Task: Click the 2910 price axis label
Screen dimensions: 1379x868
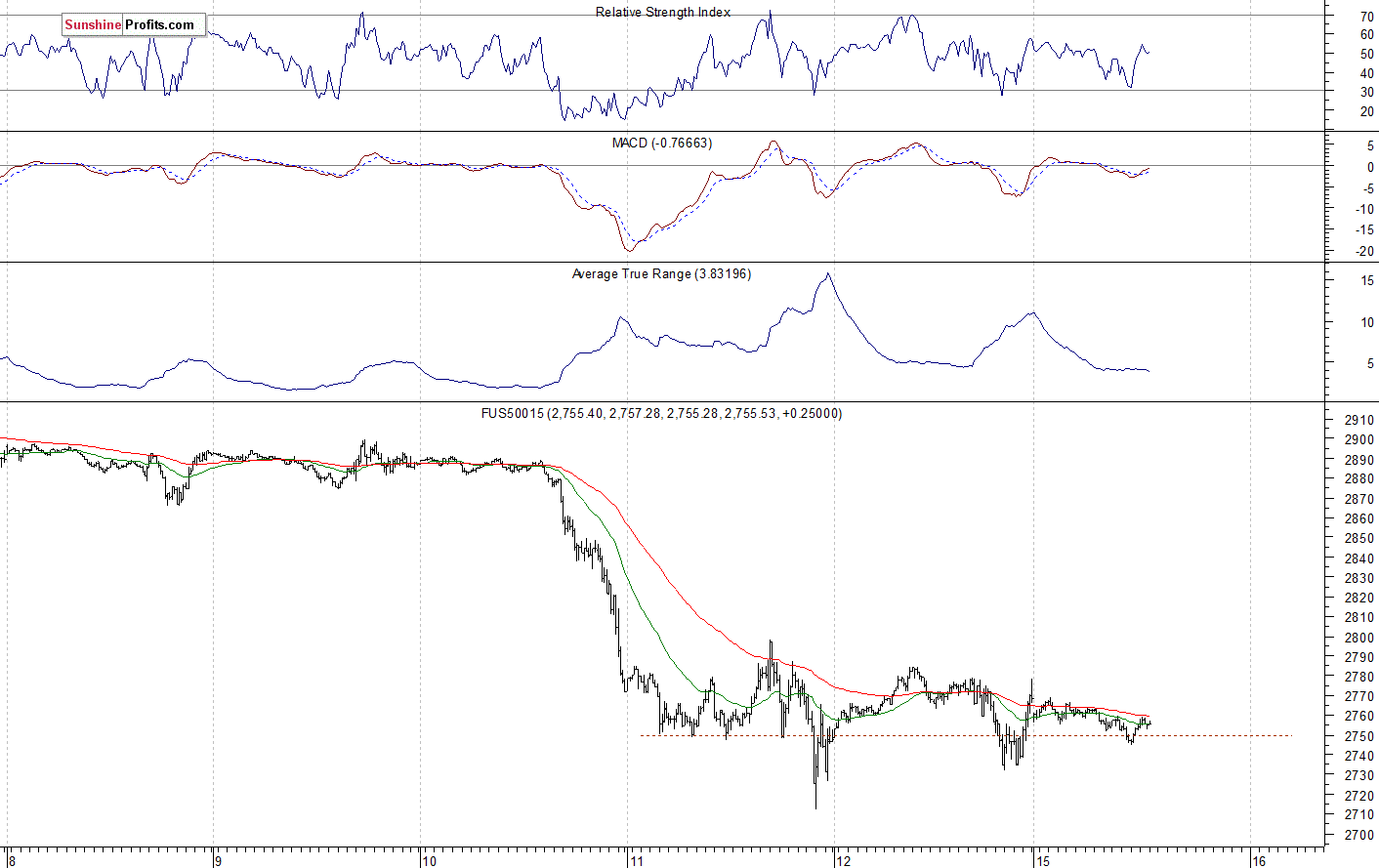Action: coord(1359,421)
